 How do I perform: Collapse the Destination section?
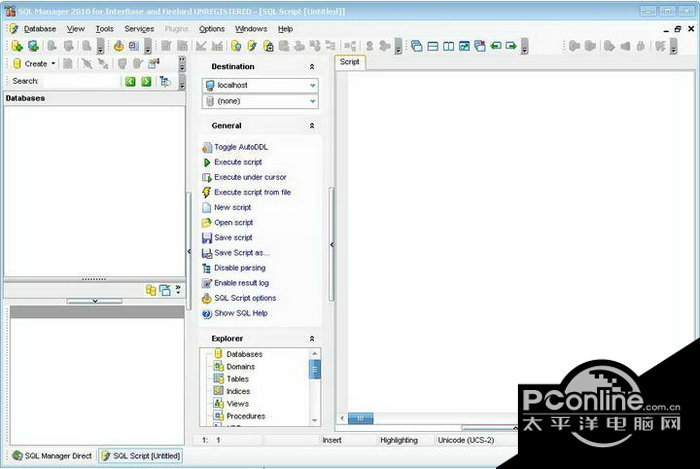click(312, 66)
